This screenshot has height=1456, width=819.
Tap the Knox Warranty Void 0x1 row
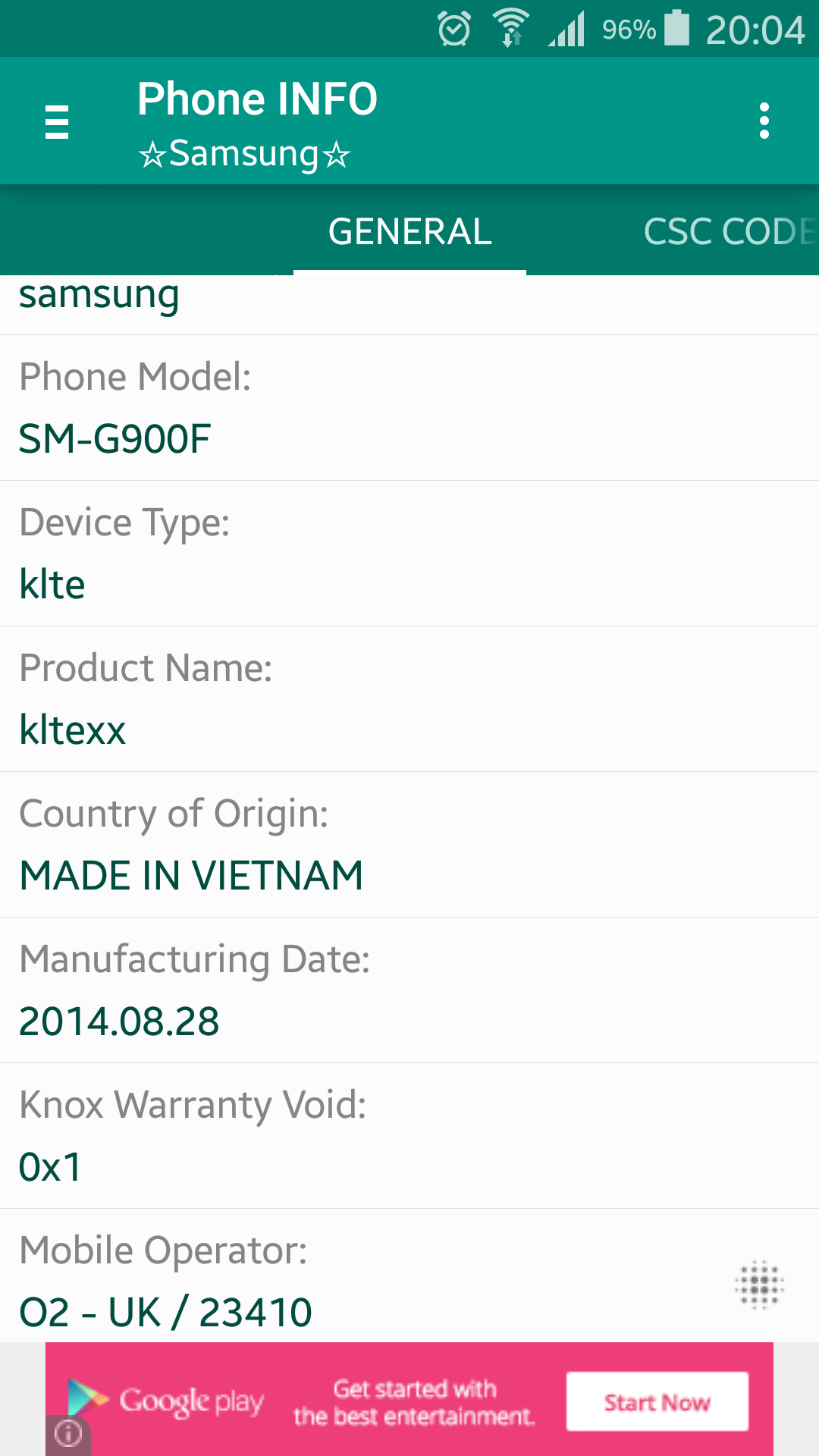[x=409, y=1136]
